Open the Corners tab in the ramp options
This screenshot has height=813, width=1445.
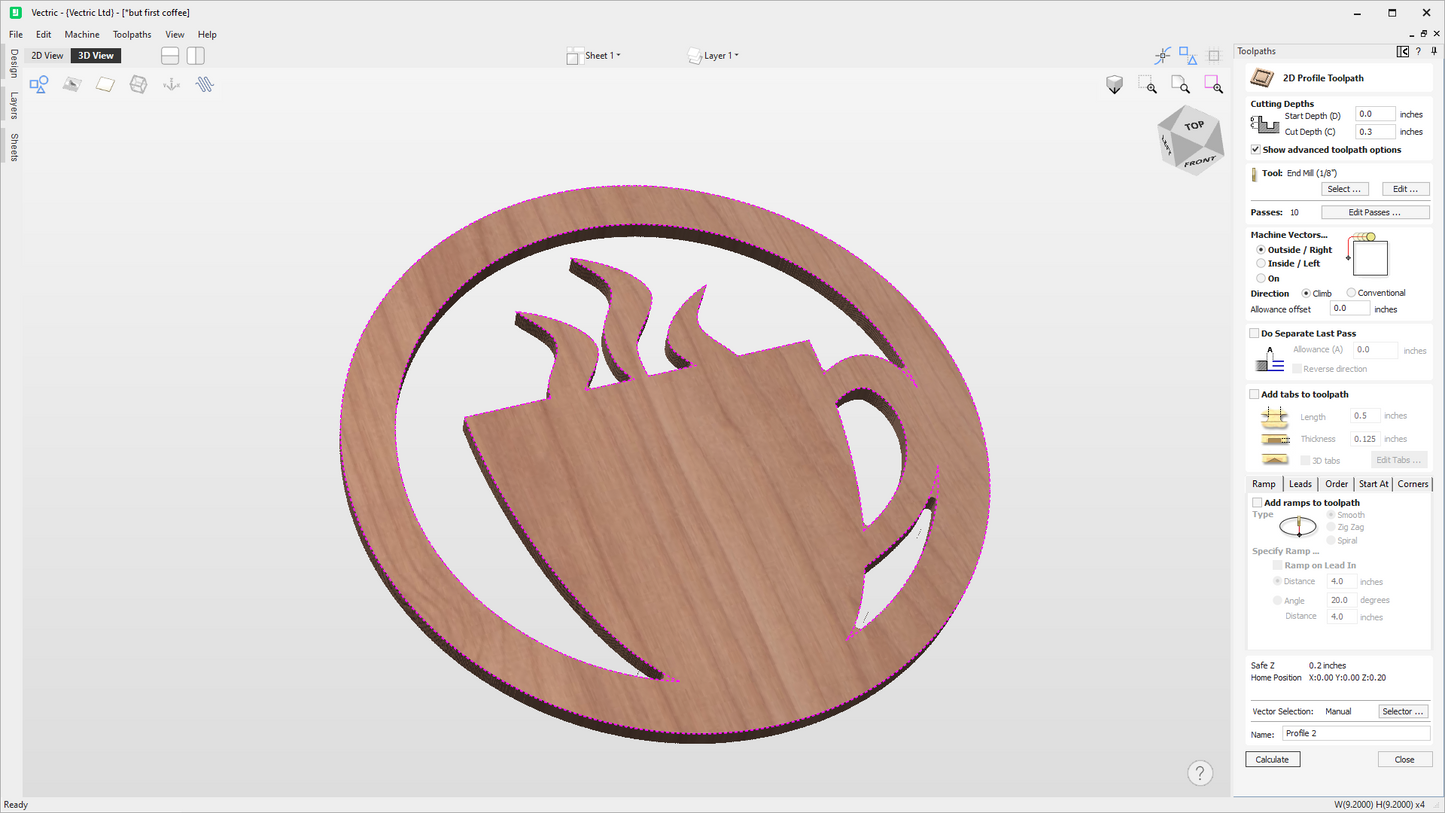click(x=1412, y=483)
